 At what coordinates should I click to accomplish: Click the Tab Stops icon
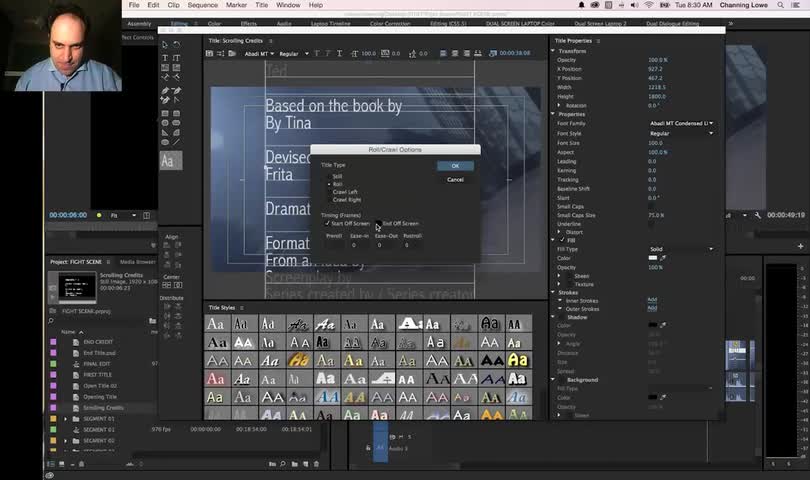pos(478,53)
